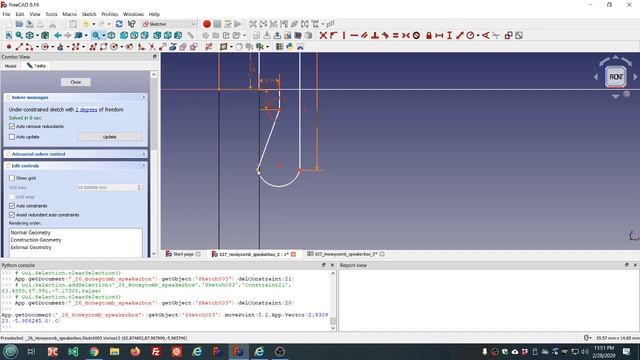This screenshot has width=640, height=360.
Task: Toggle Auto update checkbox
Action: 12,137
